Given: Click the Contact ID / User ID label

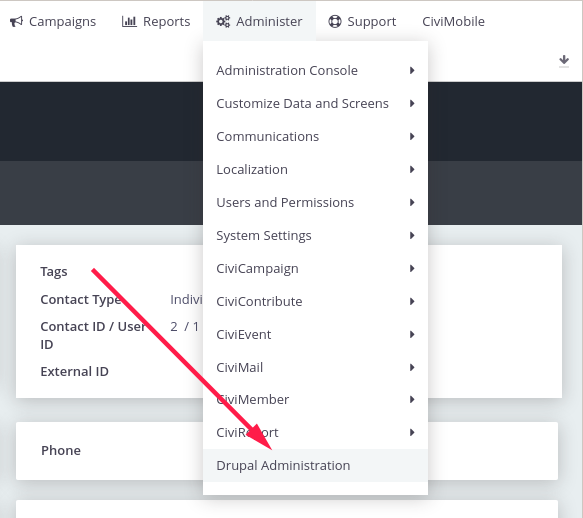Looking at the screenshot, I should 93,335.
